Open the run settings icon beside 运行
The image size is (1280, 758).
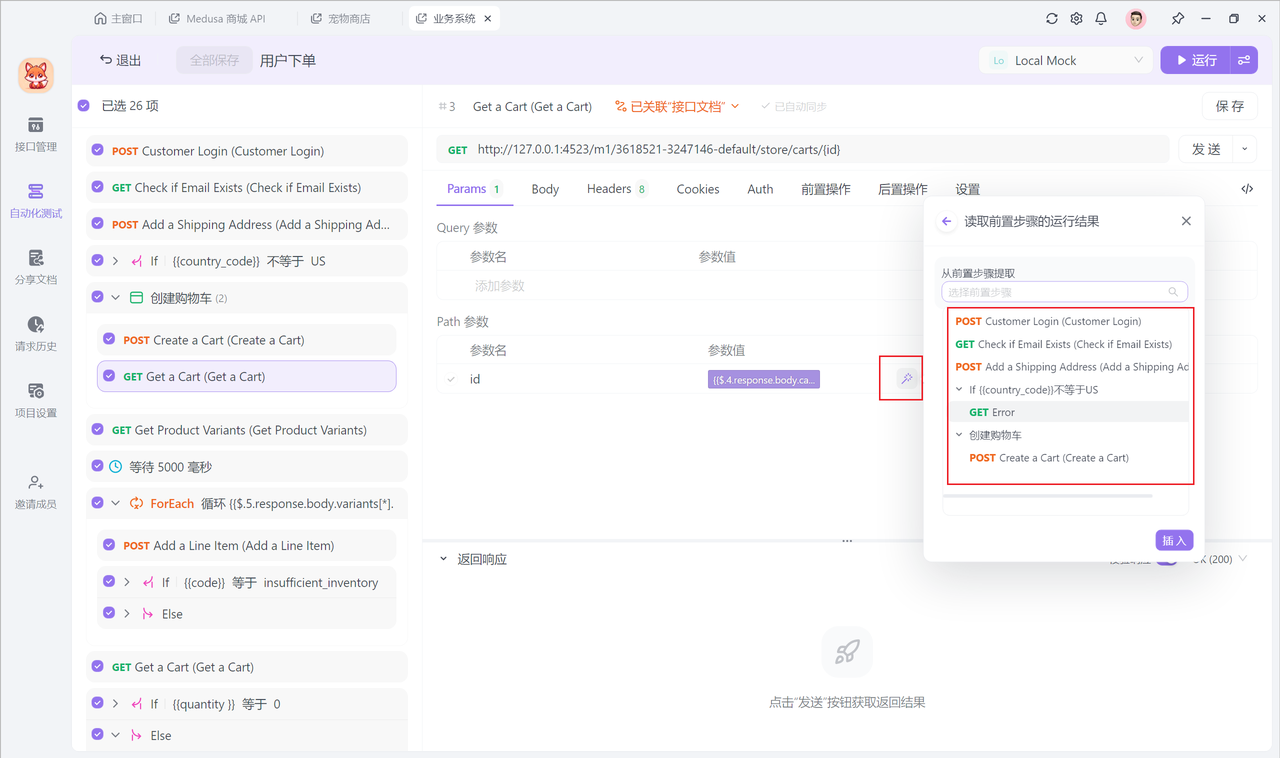pyautogui.click(x=1244, y=60)
